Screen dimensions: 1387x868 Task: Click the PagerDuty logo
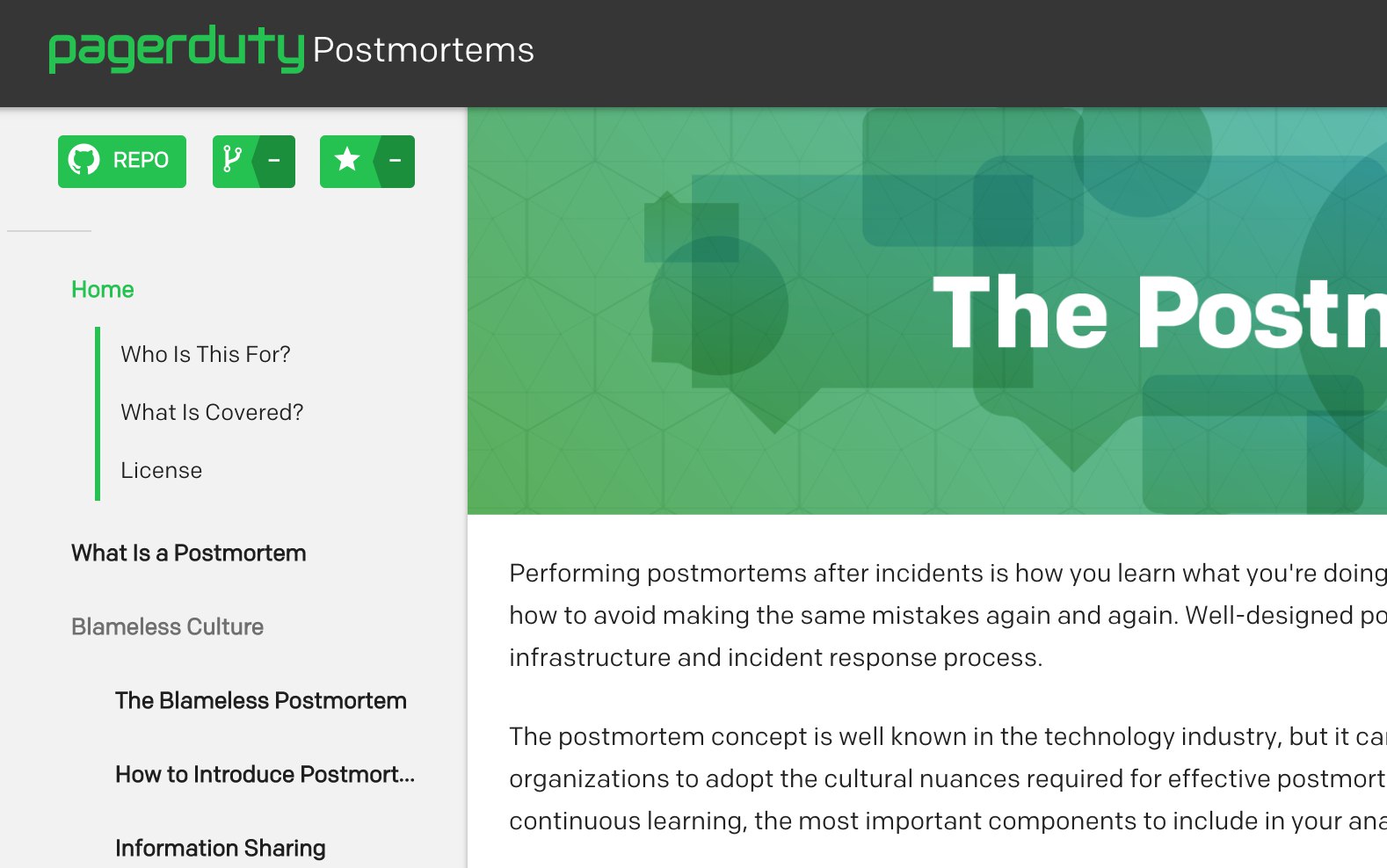click(x=176, y=49)
